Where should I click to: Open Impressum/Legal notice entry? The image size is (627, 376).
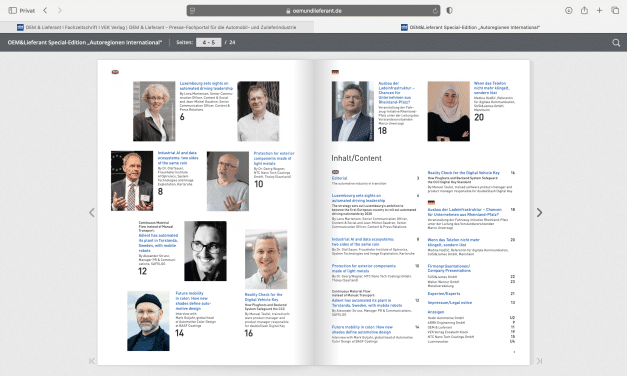(449, 303)
